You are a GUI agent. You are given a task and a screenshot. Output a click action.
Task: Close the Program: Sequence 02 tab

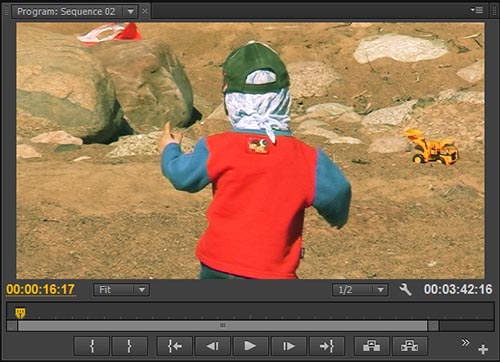tap(145, 11)
